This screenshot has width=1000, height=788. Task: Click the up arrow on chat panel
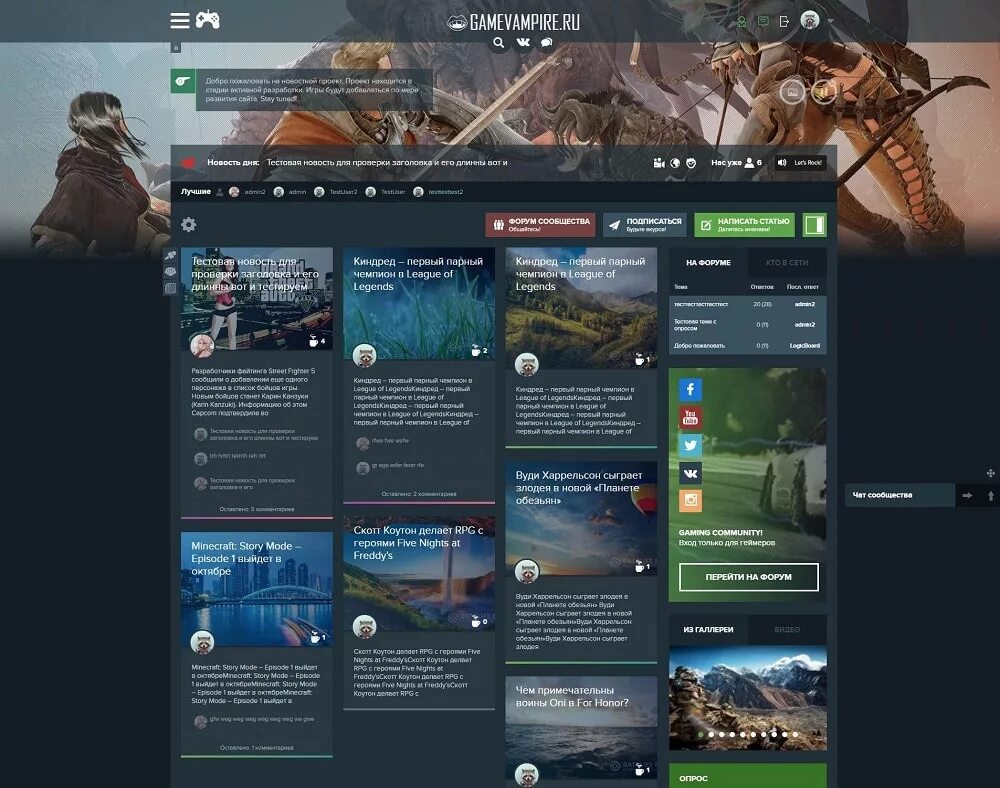(990, 495)
